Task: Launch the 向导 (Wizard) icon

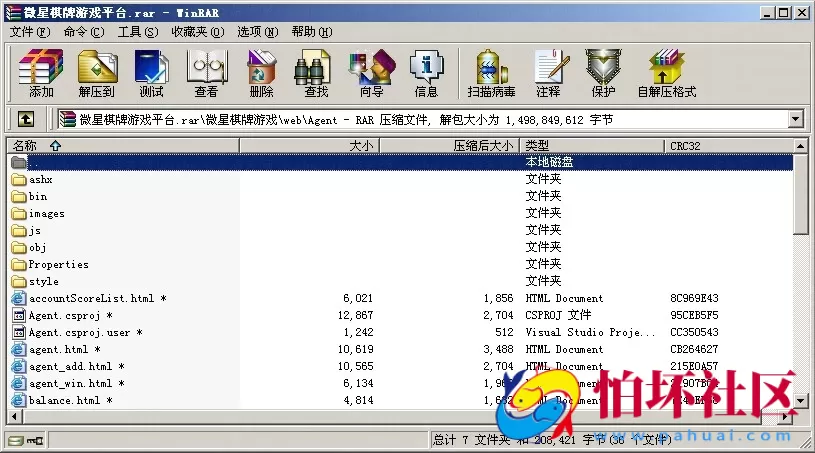Action: (x=372, y=73)
